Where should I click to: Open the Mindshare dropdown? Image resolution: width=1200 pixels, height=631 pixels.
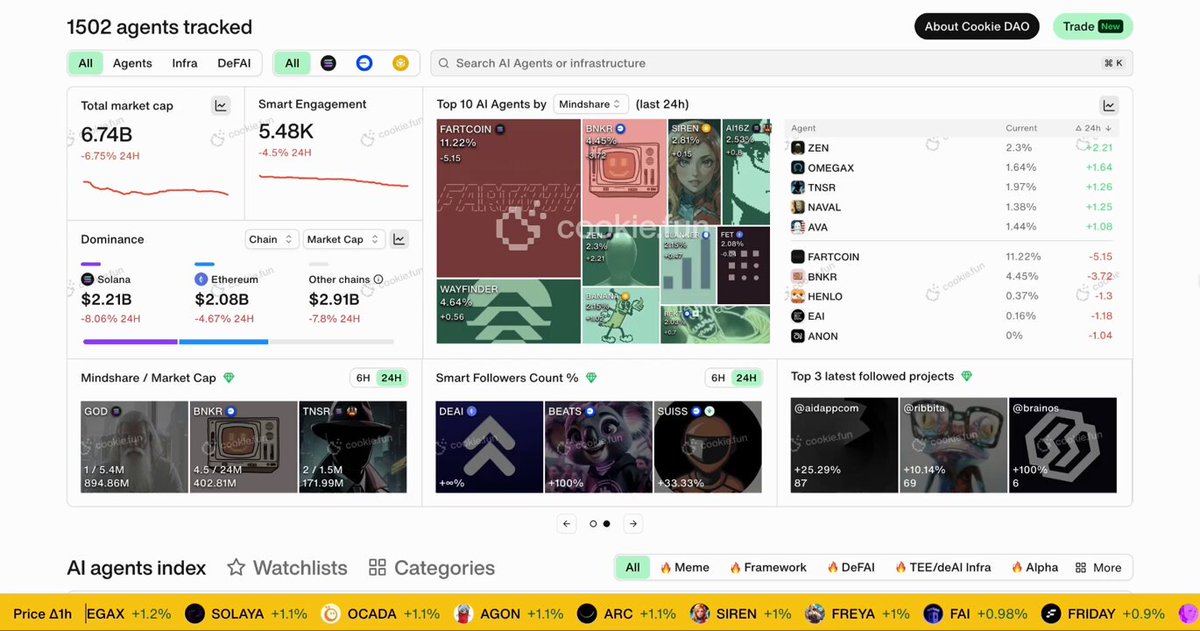591,104
